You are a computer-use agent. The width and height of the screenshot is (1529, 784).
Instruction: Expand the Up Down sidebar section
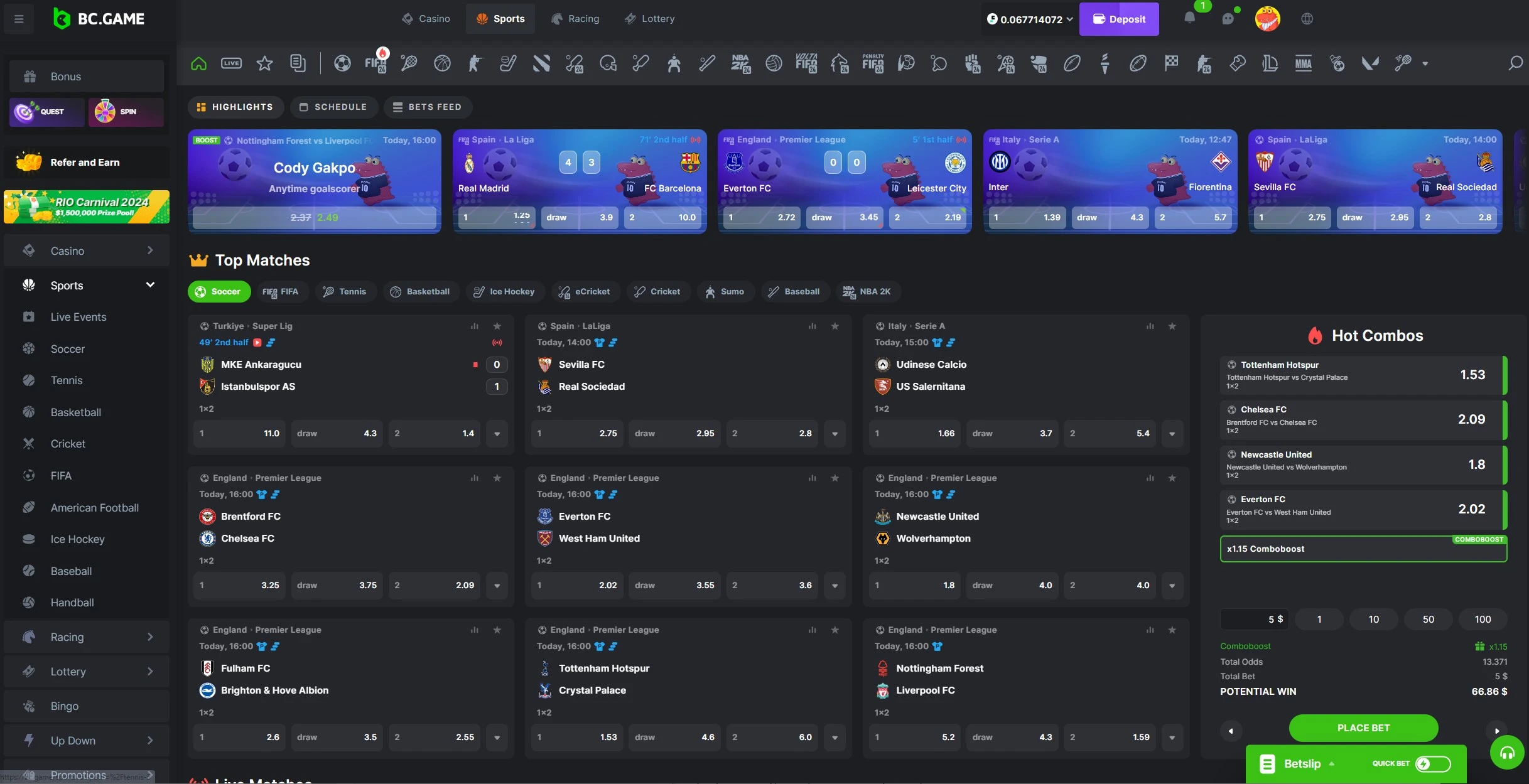(x=150, y=740)
